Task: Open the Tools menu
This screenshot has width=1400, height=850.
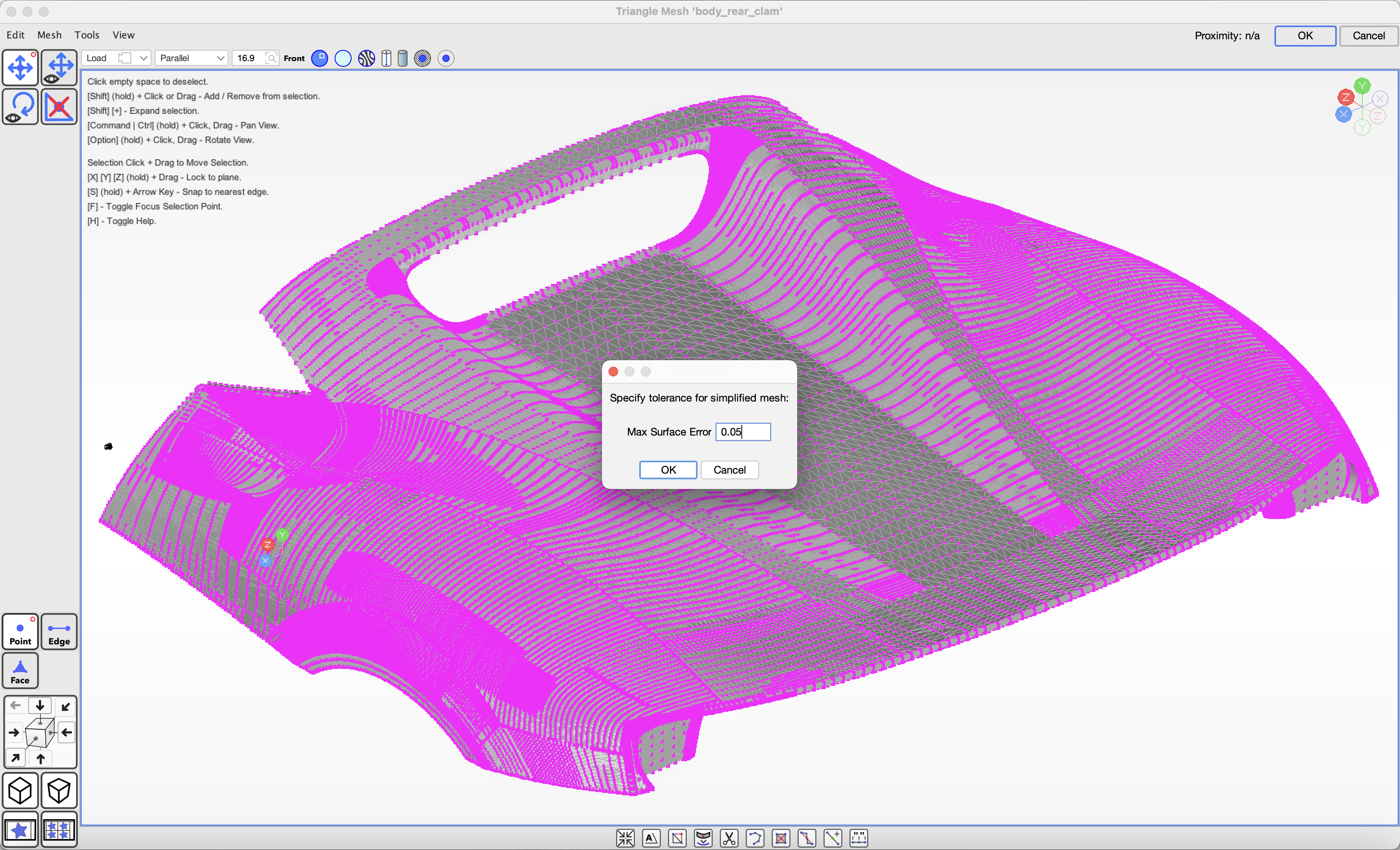Action: 87,35
